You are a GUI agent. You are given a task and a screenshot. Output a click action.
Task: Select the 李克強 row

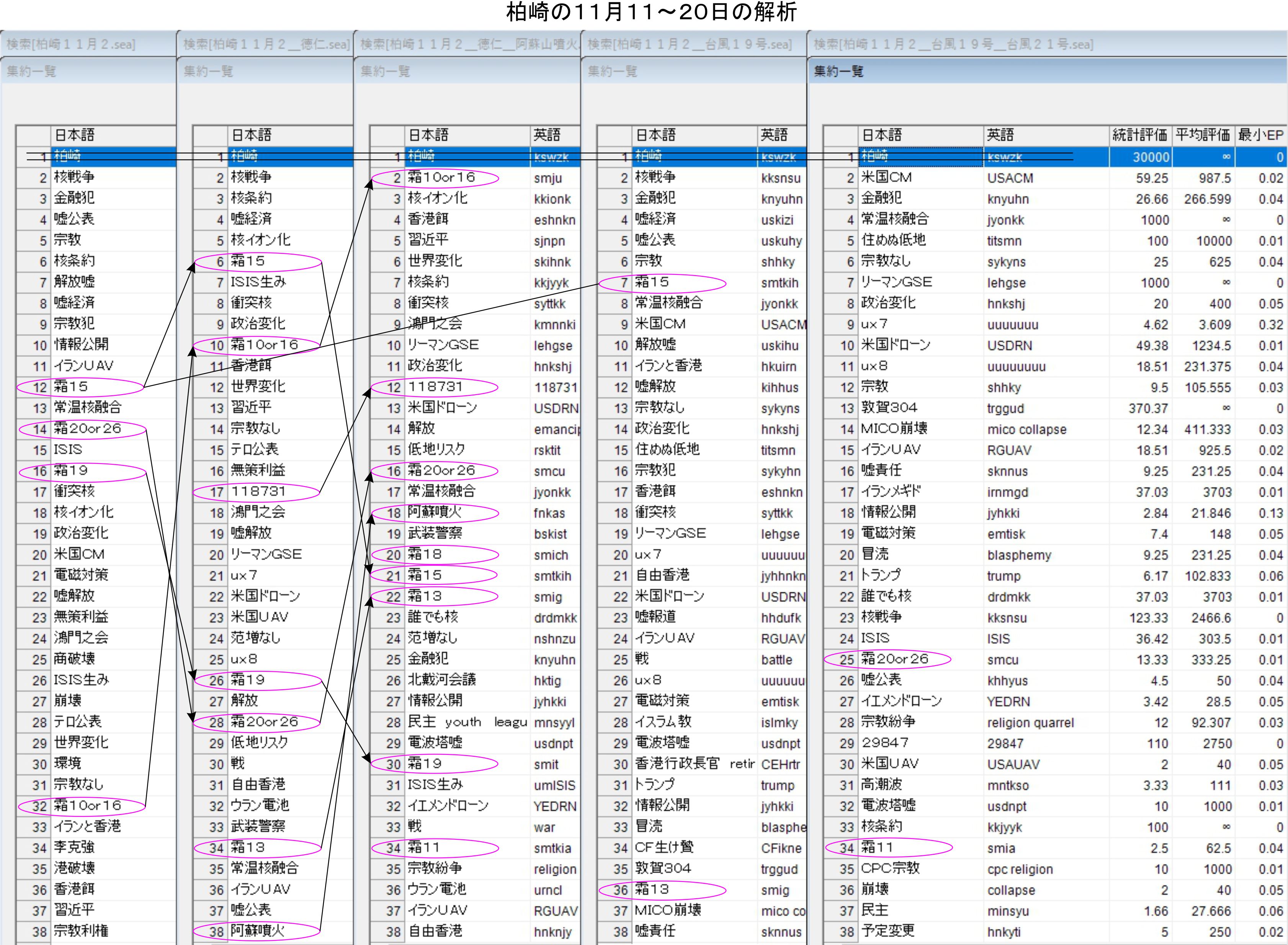click(x=74, y=847)
